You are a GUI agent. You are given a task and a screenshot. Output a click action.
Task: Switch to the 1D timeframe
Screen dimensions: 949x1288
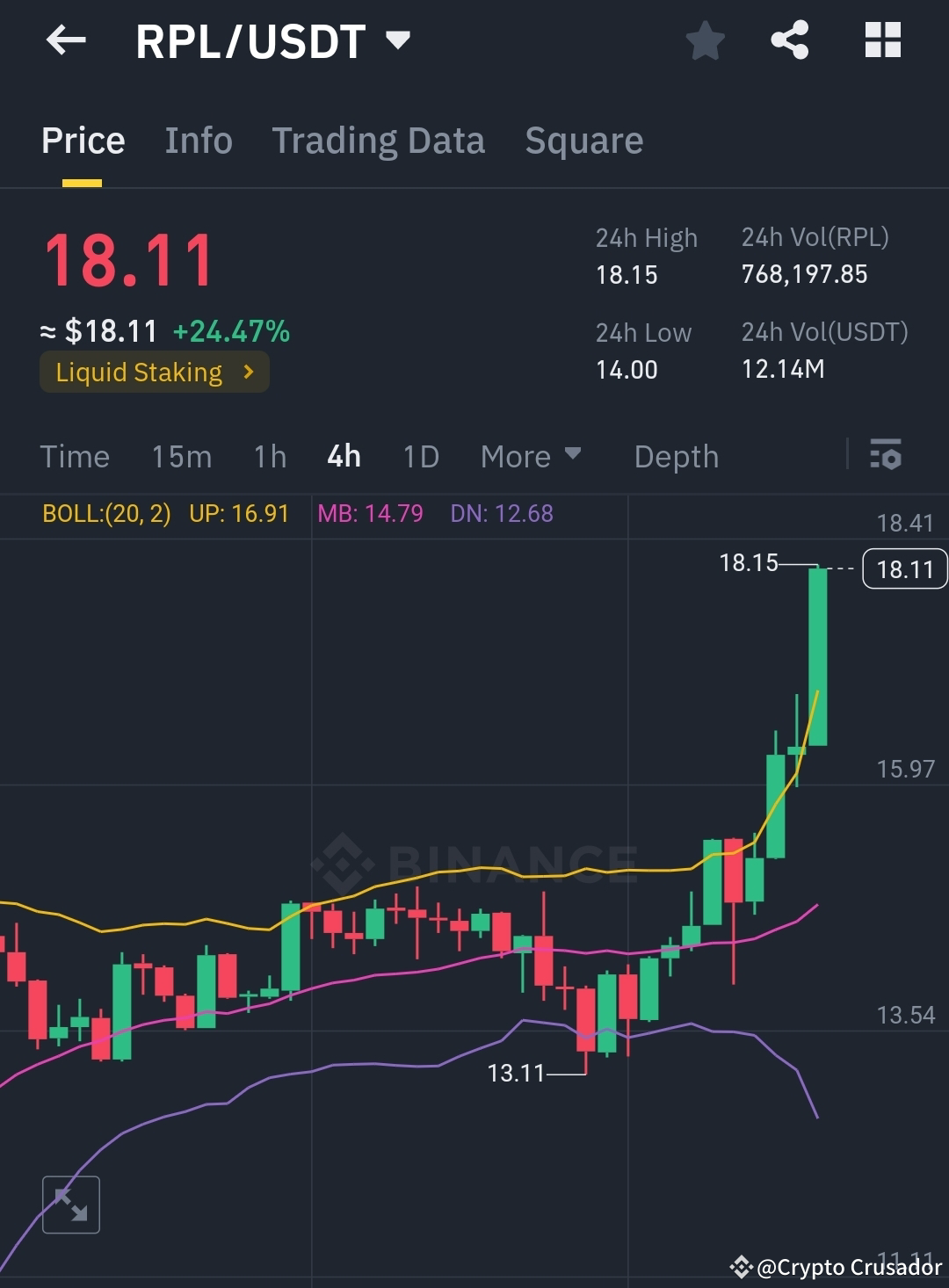point(419,456)
